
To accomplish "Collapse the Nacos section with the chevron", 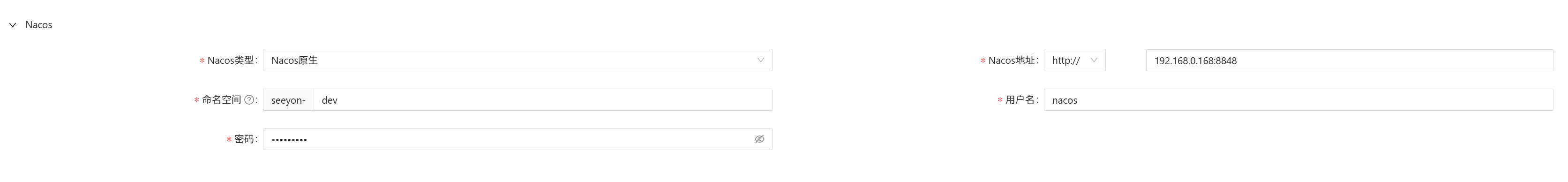I will tap(12, 25).
